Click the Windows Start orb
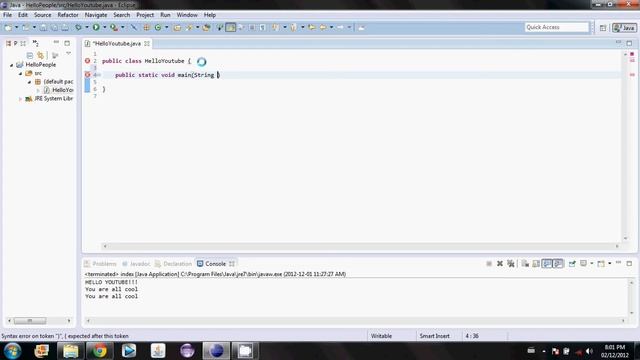 (x=13, y=351)
